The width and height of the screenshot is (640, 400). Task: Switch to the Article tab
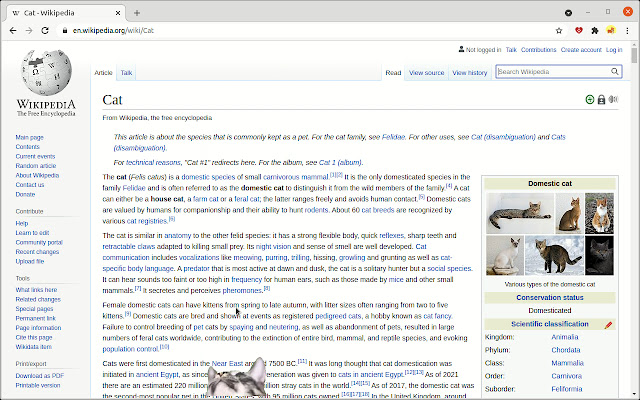[x=103, y=73]
